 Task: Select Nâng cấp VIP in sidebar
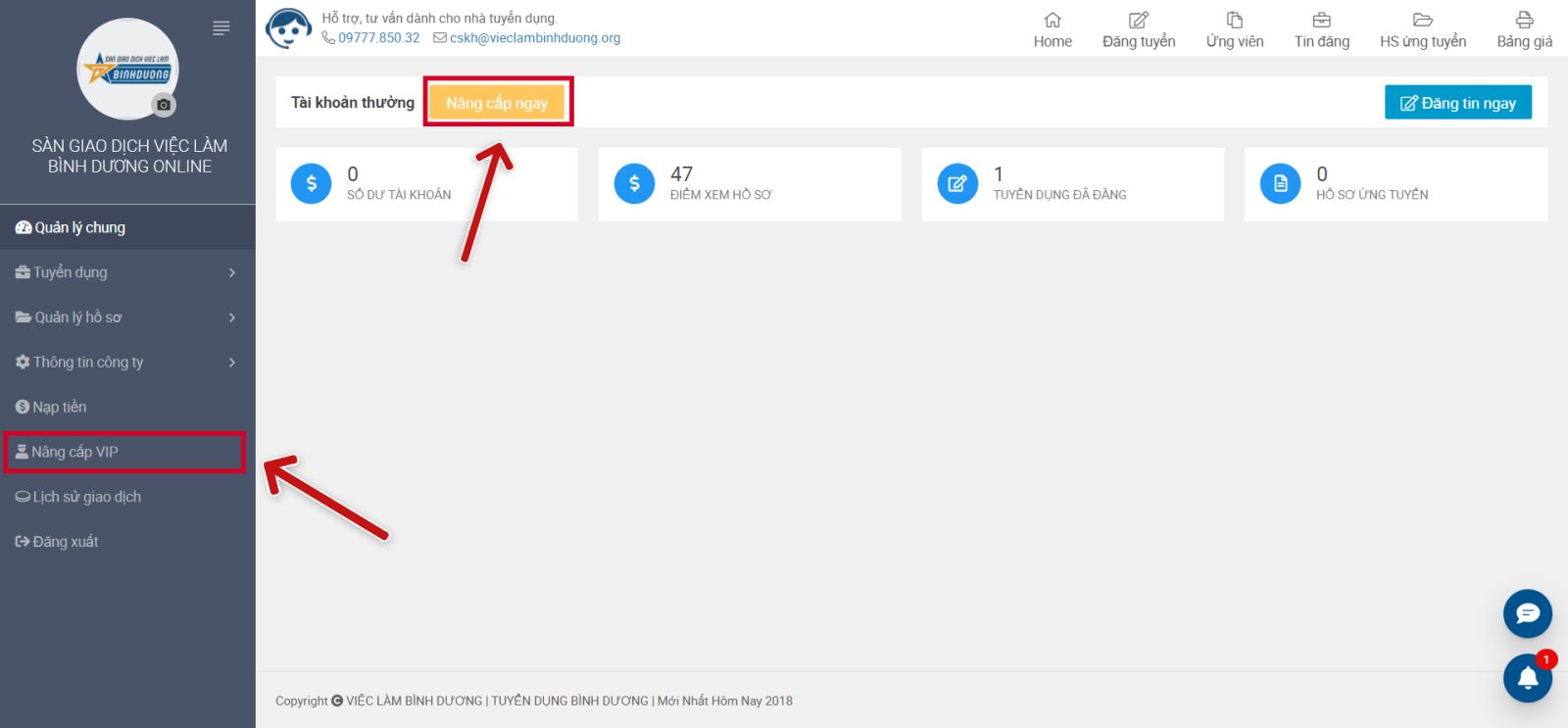click(74, 452)
